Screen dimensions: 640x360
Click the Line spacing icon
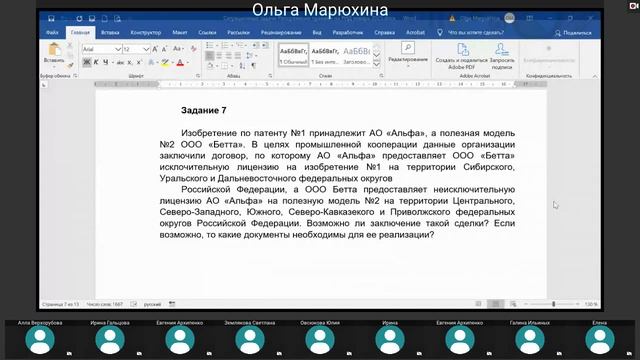coord(249,56)
